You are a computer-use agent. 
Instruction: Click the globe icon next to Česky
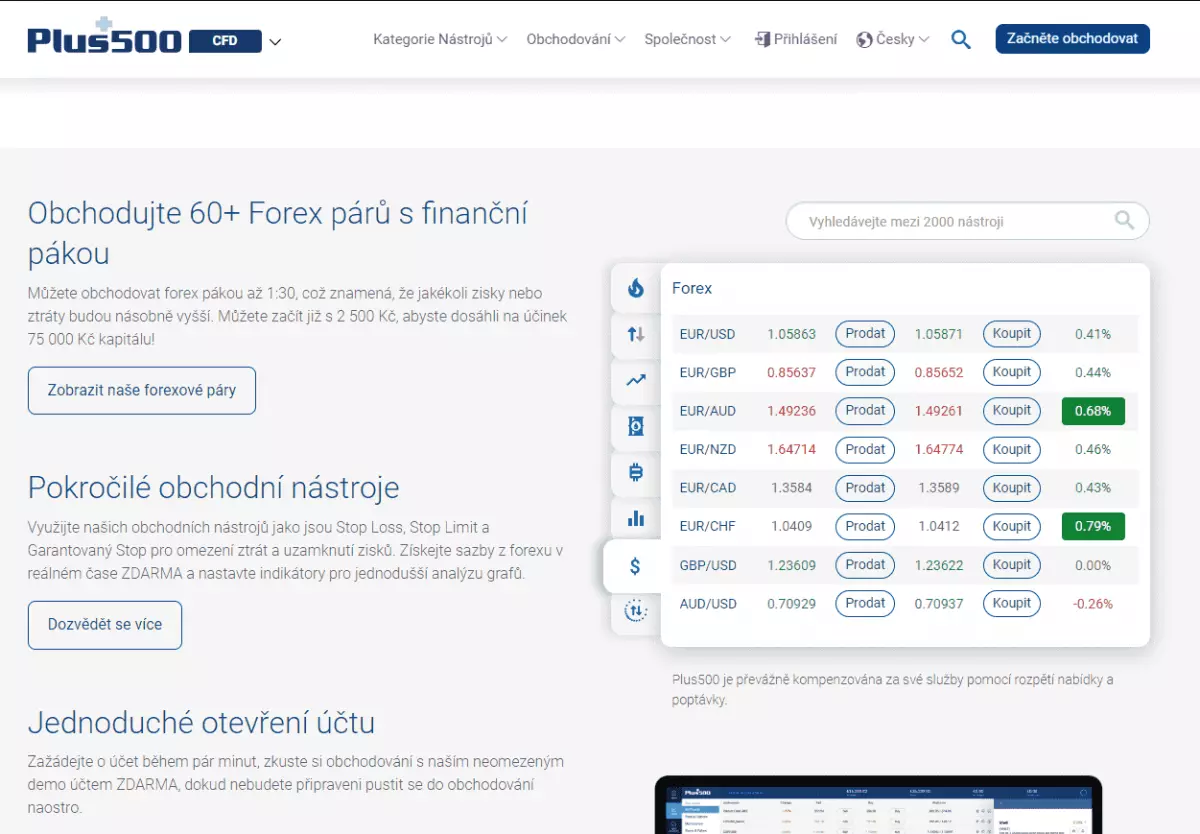pos(865,40)
